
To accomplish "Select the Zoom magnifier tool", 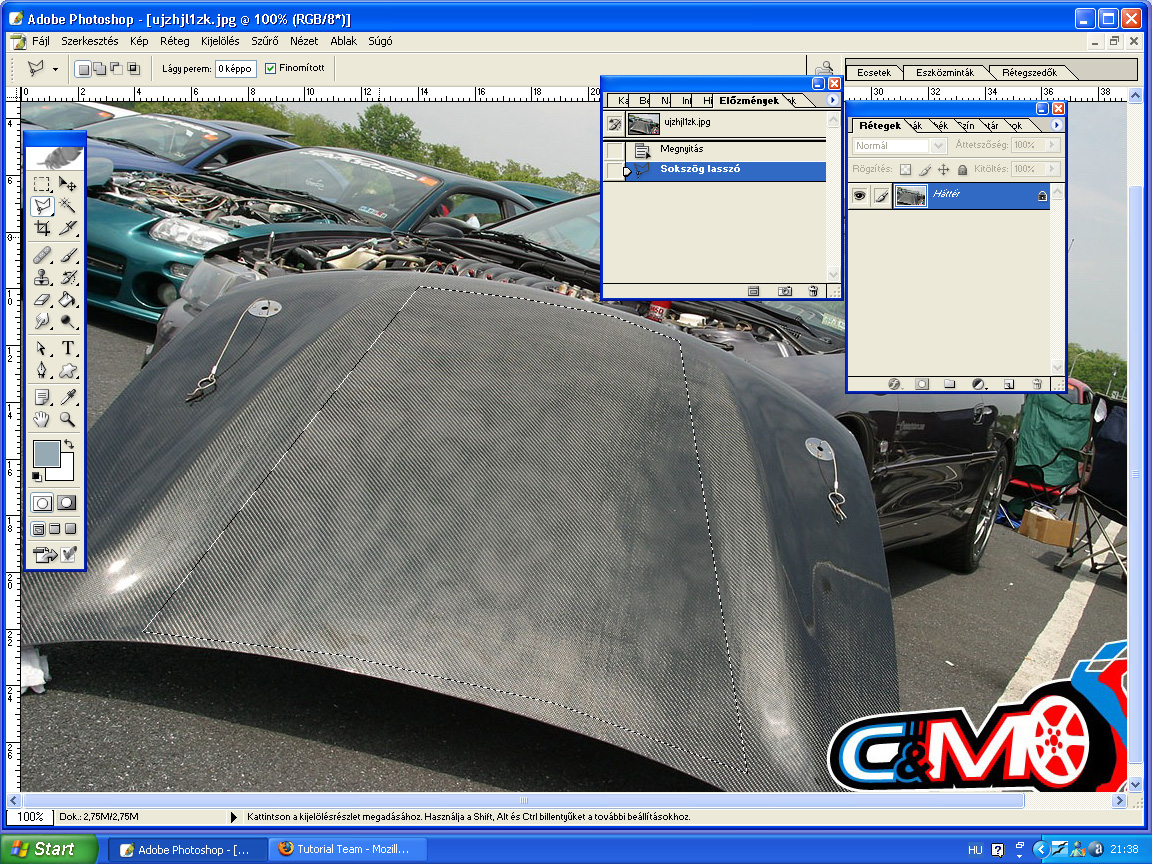I will pyautogui.click(x=68, y=419).
